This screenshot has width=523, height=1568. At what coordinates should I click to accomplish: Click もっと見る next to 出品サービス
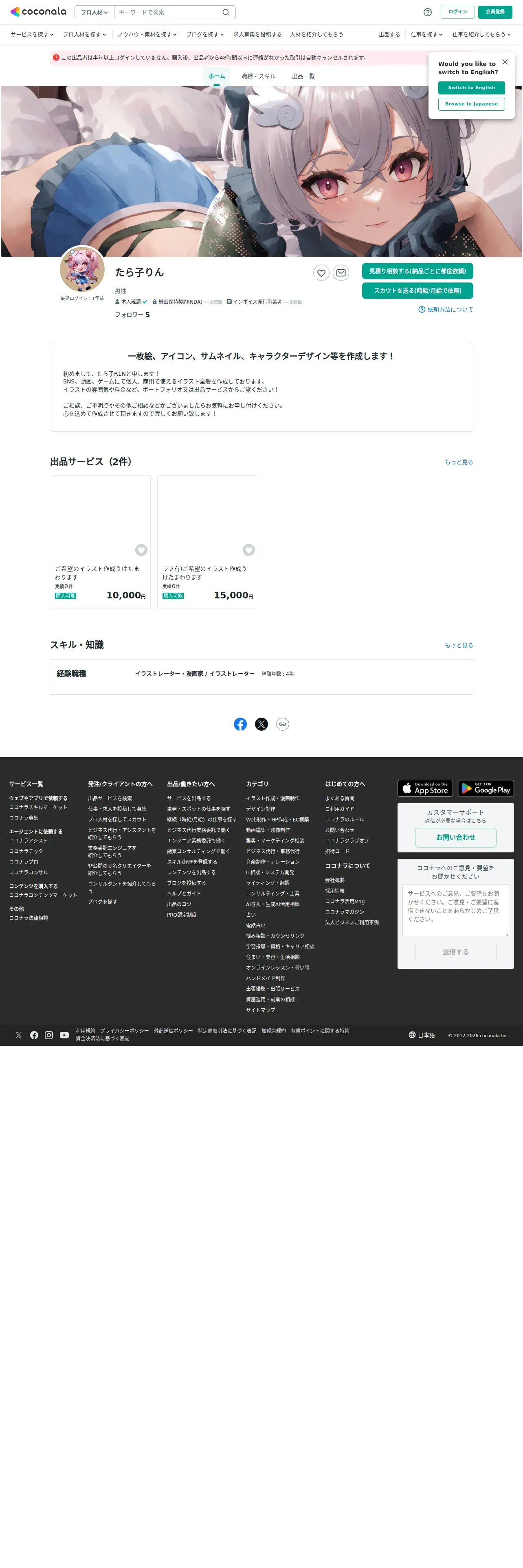(459, 462)
